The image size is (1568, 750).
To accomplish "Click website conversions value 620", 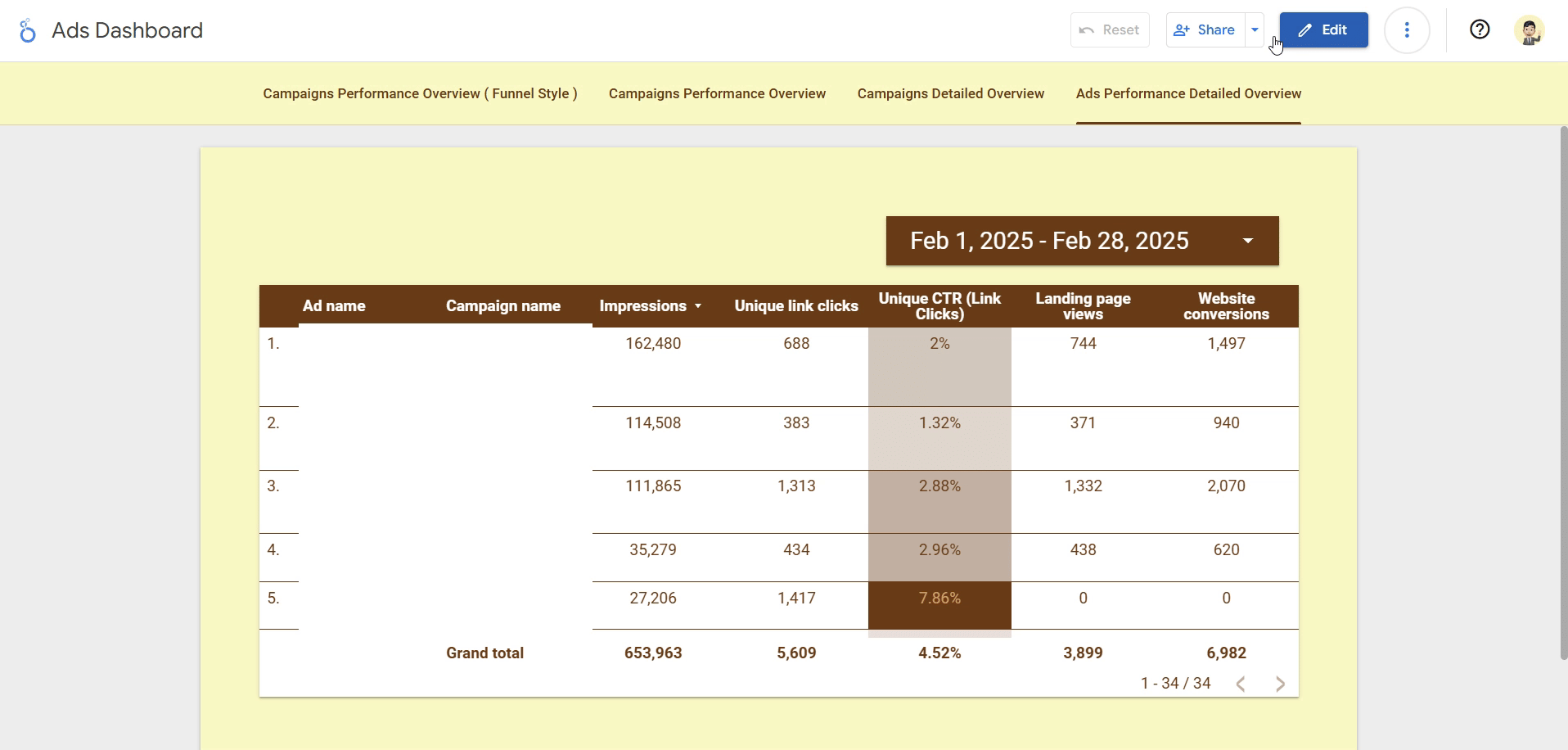I will [x=1226, y=550].
